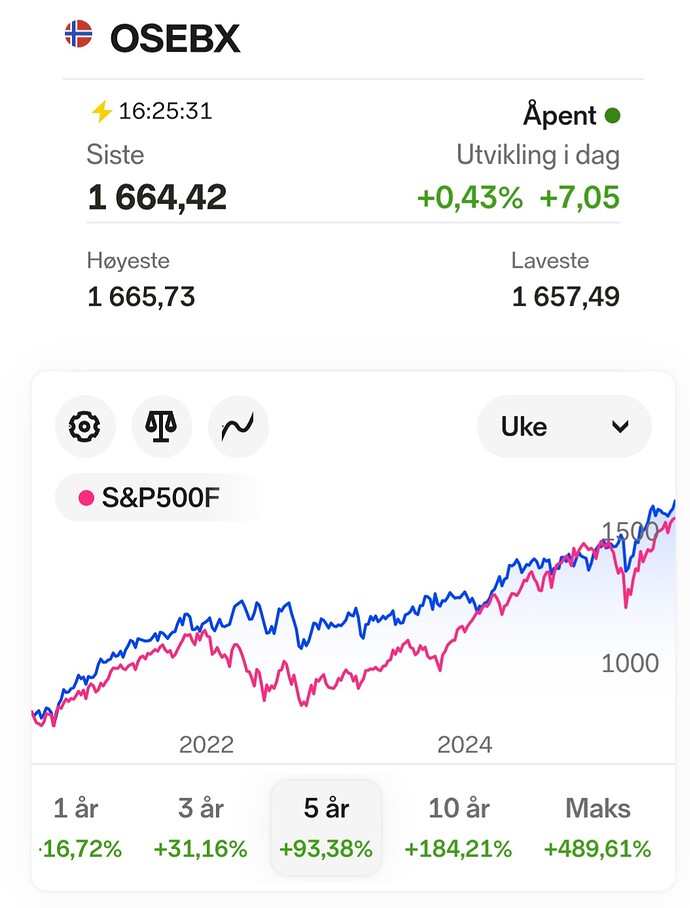Select the line chart type icon
690x908 pixels.
(x=238, y=427)
